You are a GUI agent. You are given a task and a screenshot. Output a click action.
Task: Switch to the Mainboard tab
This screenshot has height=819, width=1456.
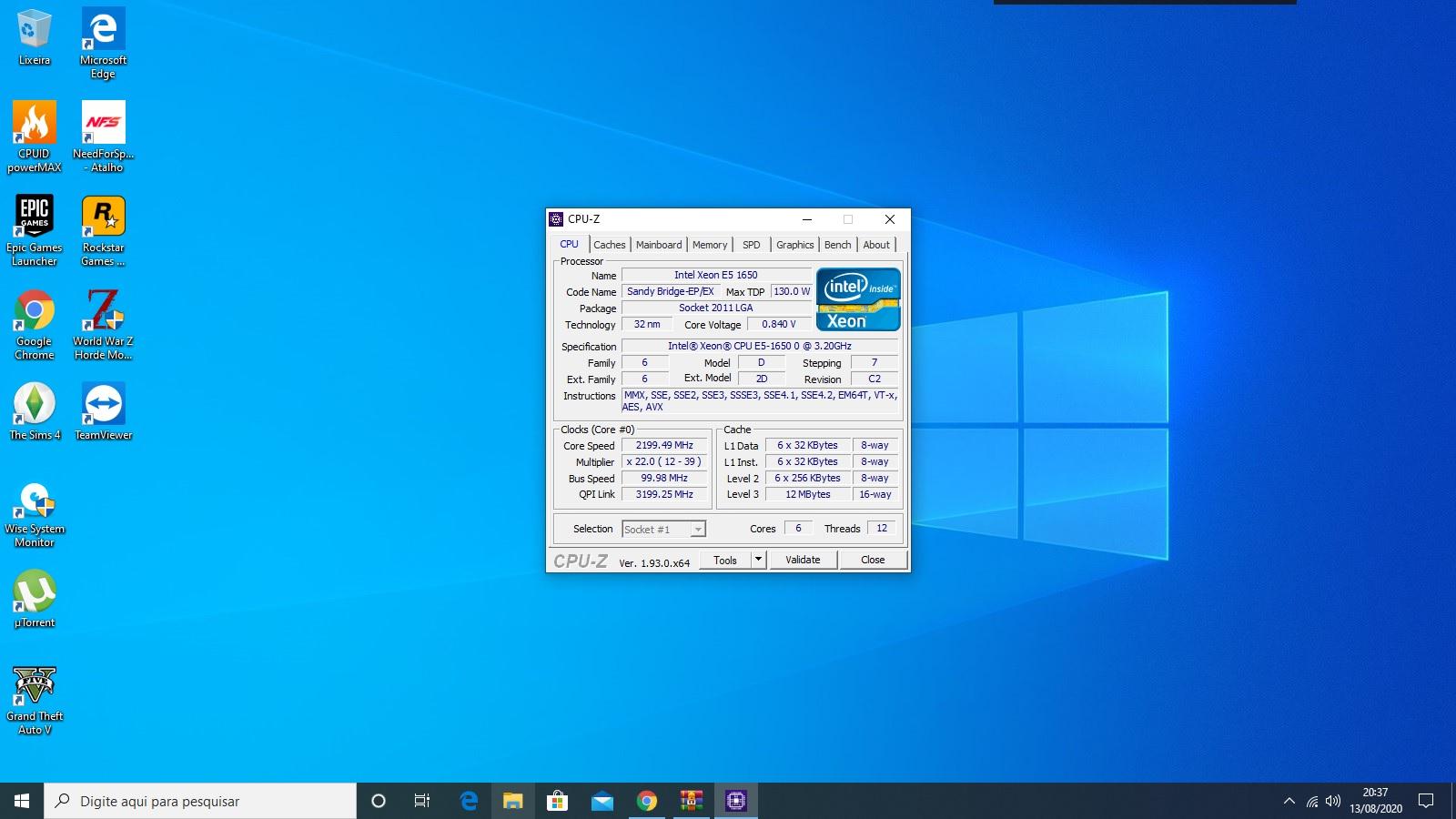pyautogui.click(x=659, y=245)
